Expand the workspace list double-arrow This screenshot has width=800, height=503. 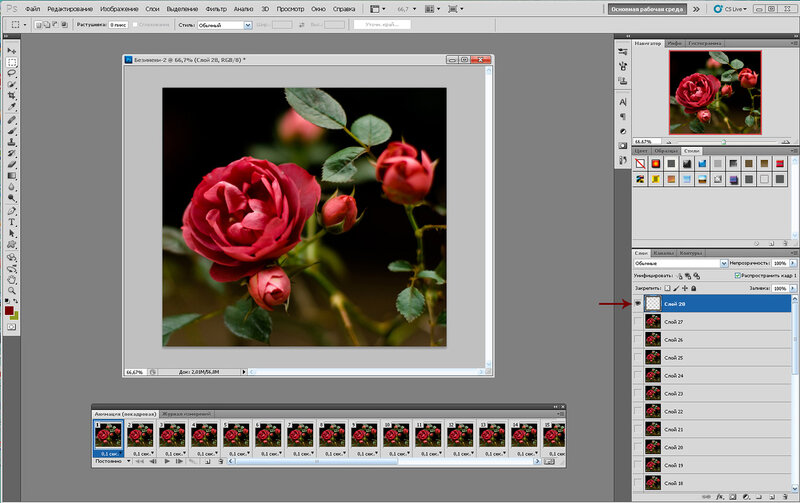(x=696, y=9)
